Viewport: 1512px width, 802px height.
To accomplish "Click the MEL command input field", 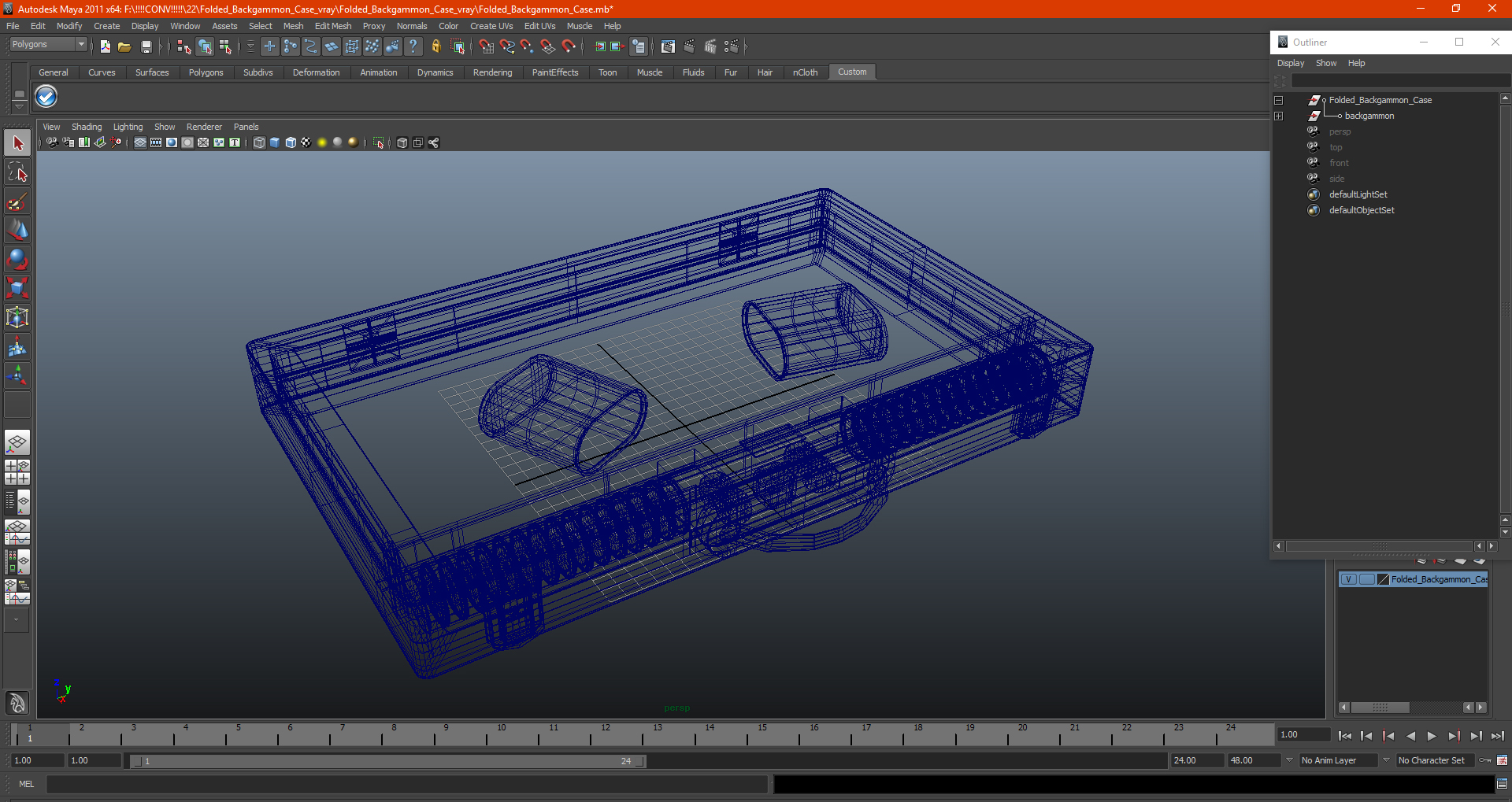I will tap(407, 784).
